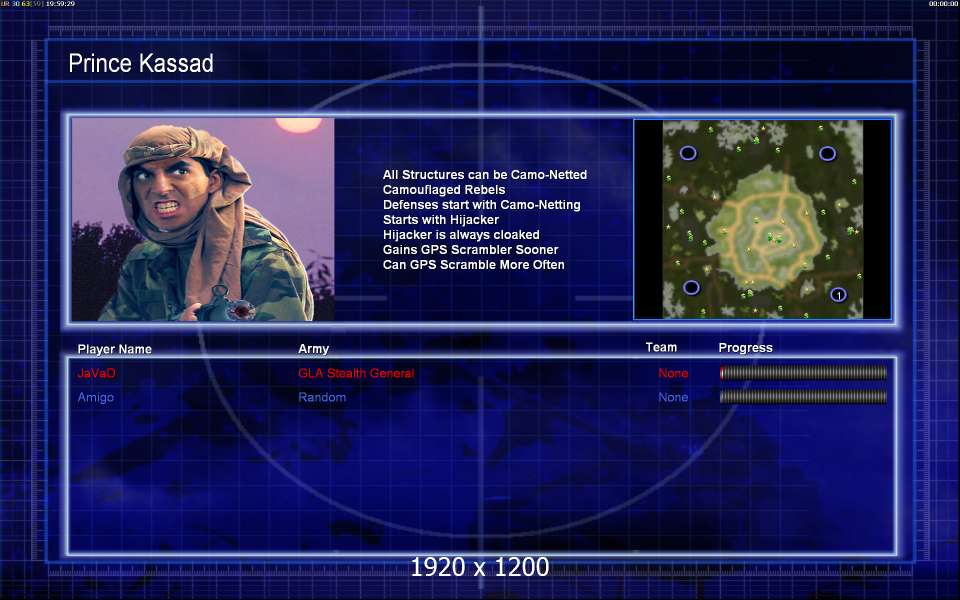Image resolution: width=960 pixels, height=600 pixels.
Task: Click the Prince Kassad title text
Action: pyautogui.click(x=141, y=63)
